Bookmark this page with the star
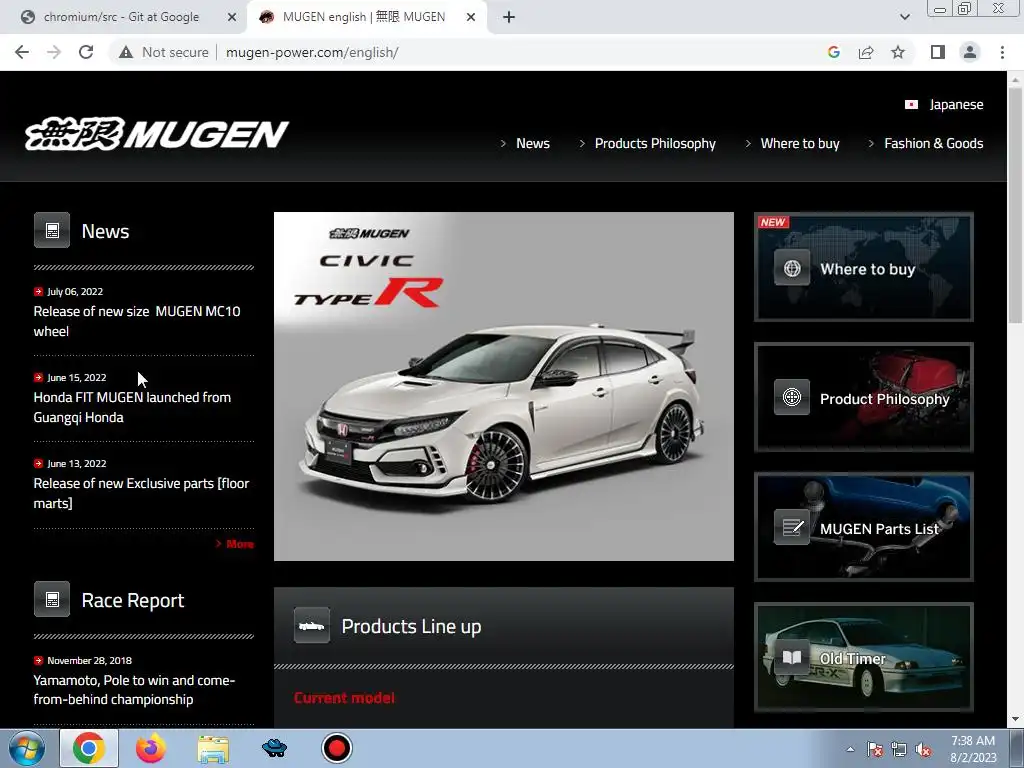This screenshot has width=1024, height=768. coord(898,52)
